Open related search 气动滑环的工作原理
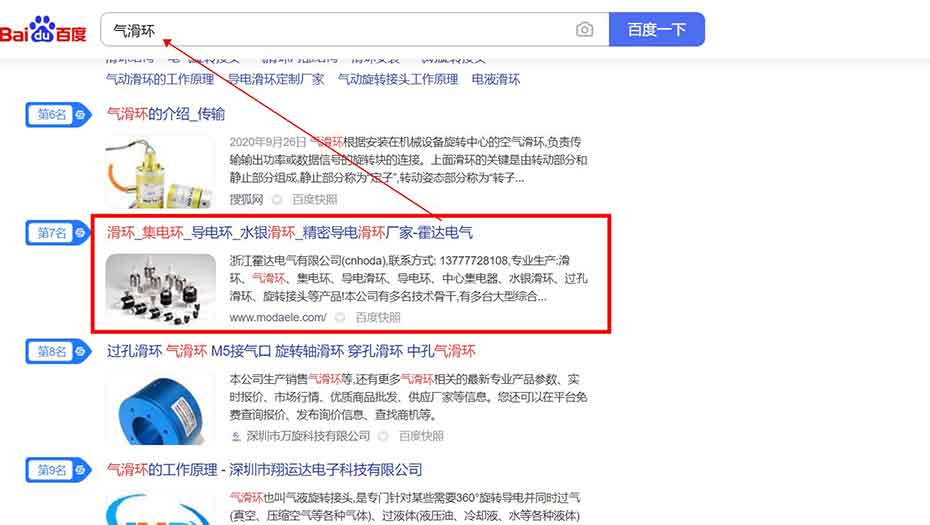This screenshot has width=930, height=525. (160, 79)
